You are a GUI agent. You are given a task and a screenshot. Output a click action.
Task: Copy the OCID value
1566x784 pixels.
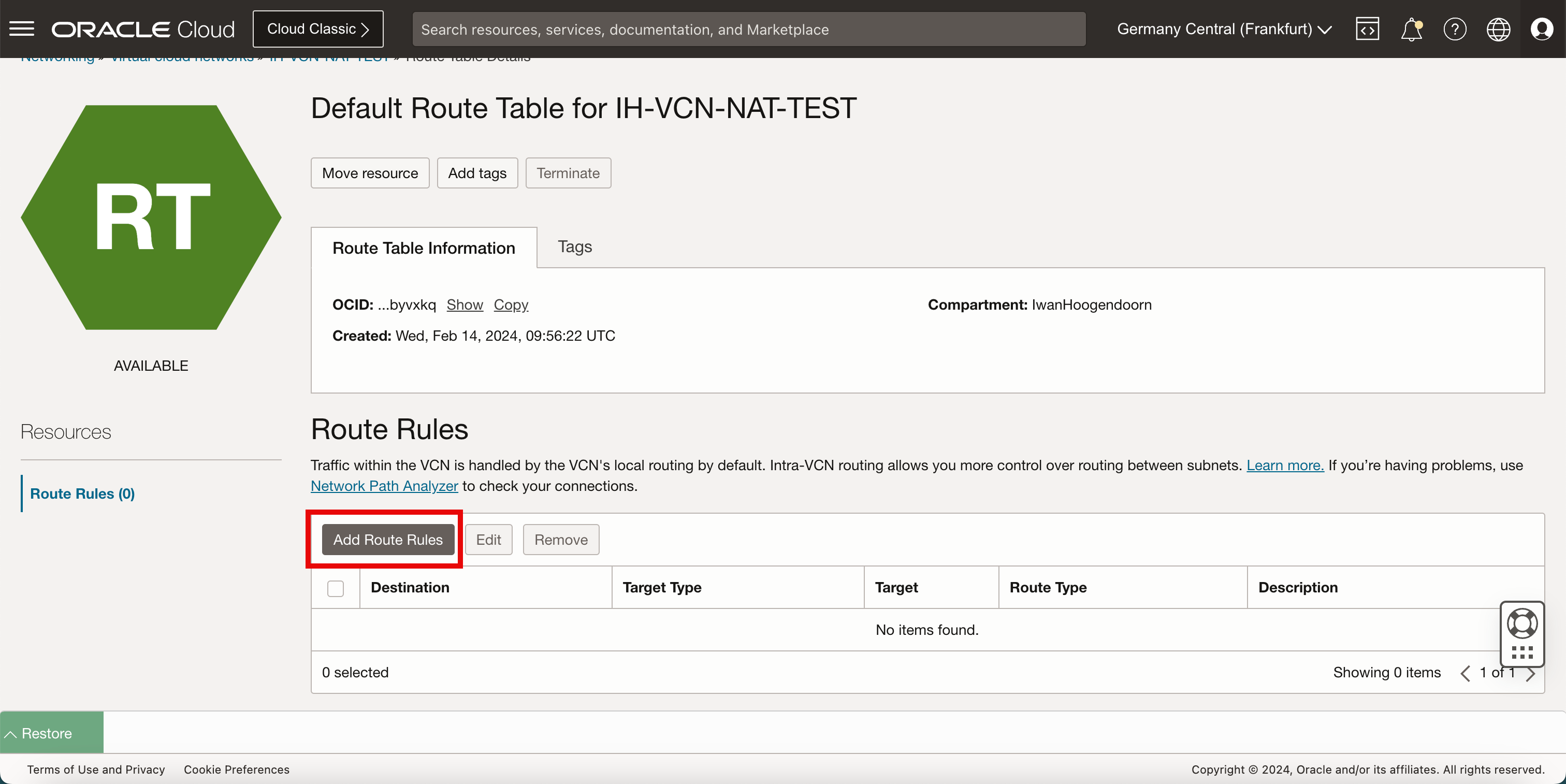pos(511,304)
